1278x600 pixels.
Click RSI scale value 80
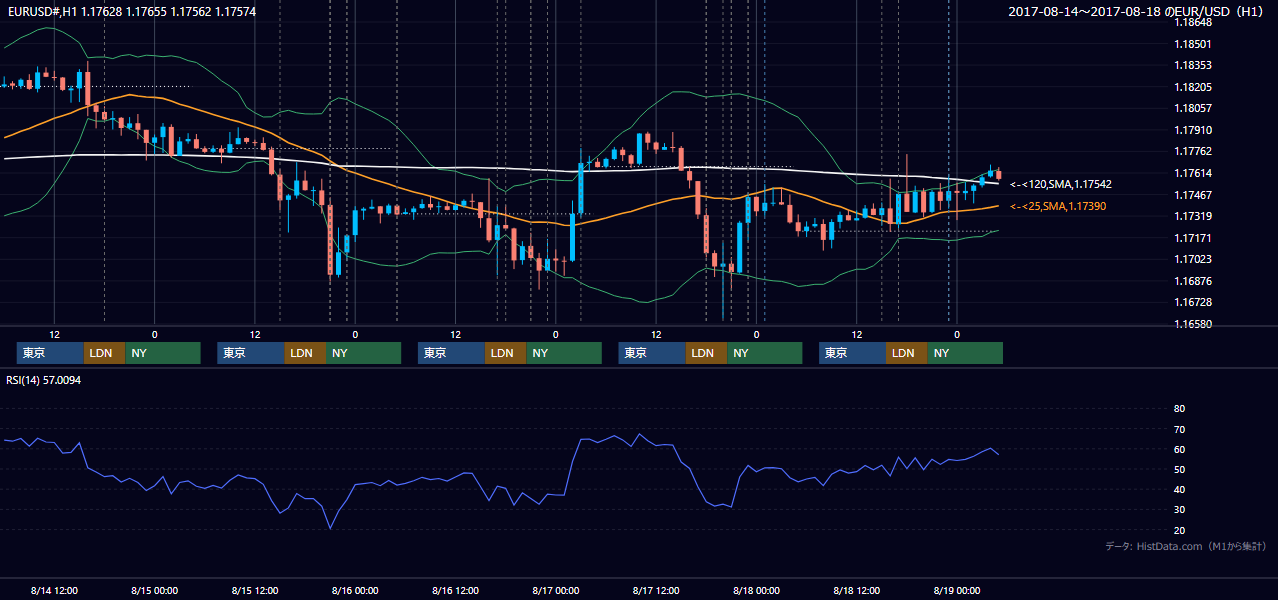point(1179,409)
